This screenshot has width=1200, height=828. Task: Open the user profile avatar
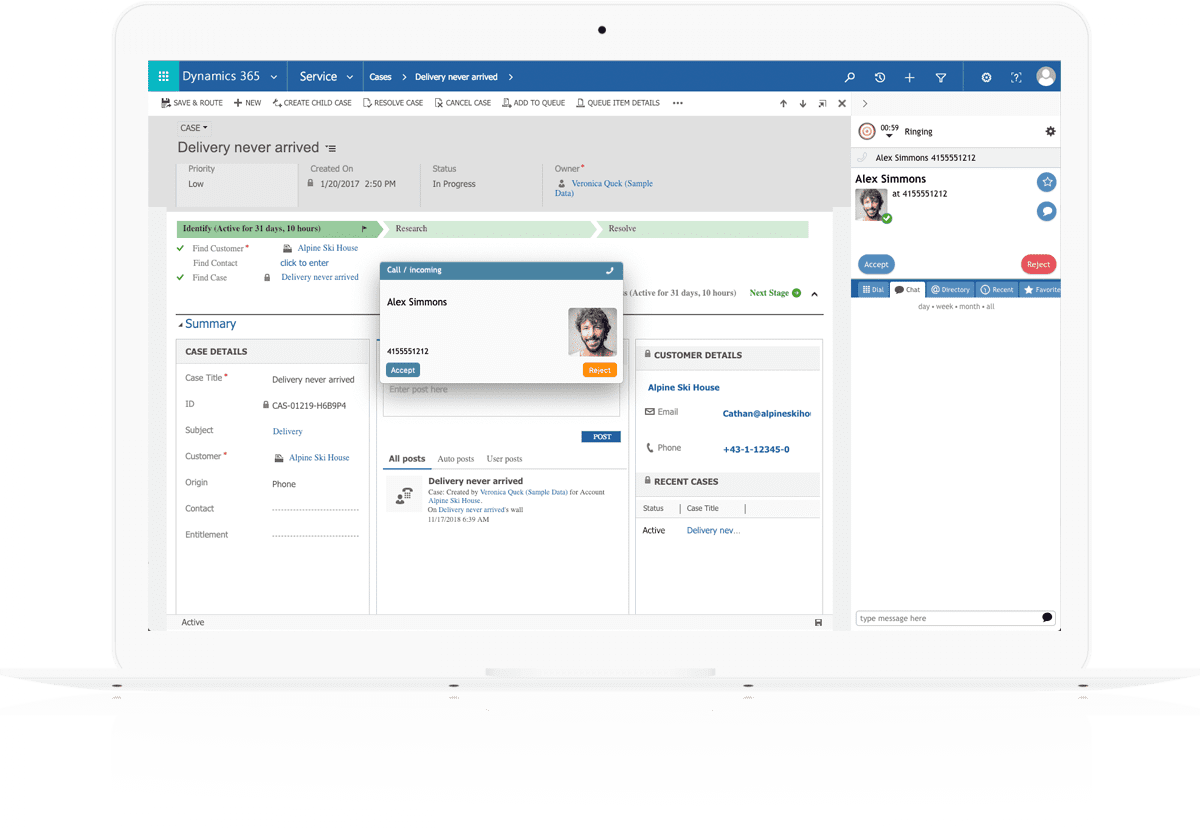pyautogui.click(x=1046, y=76)
